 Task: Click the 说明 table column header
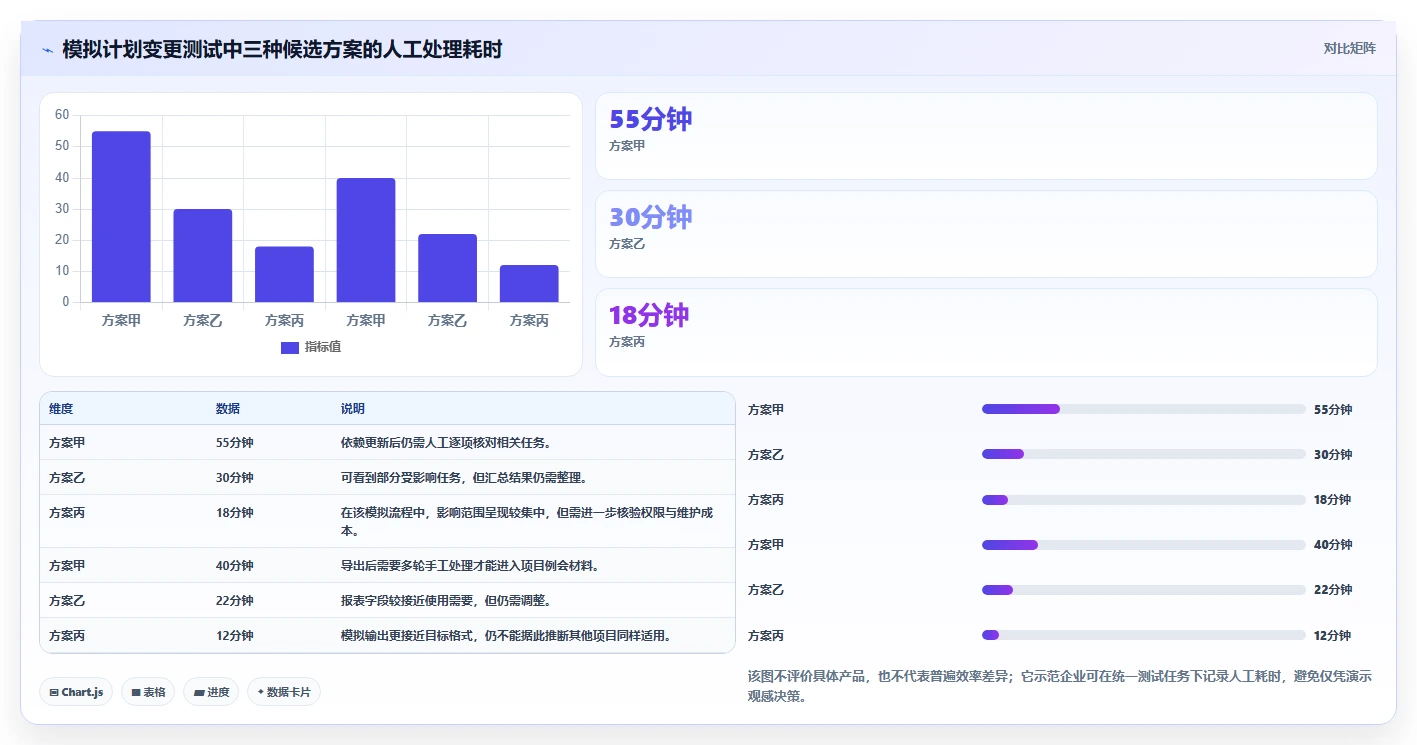(x=353, y=409)
